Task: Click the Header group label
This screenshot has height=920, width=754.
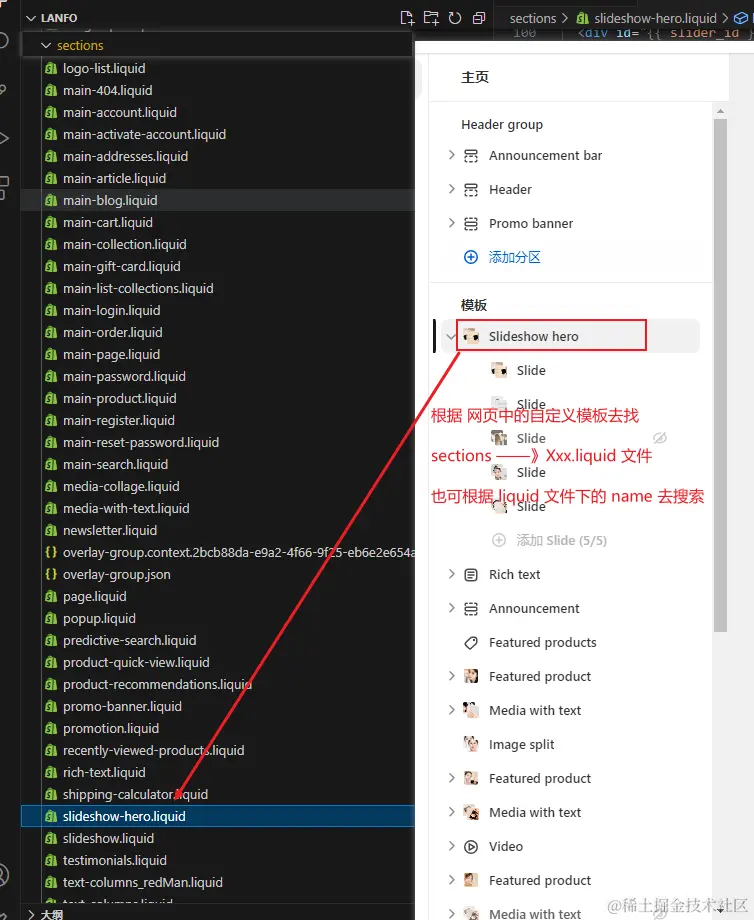Action: (x=502, y=124)
